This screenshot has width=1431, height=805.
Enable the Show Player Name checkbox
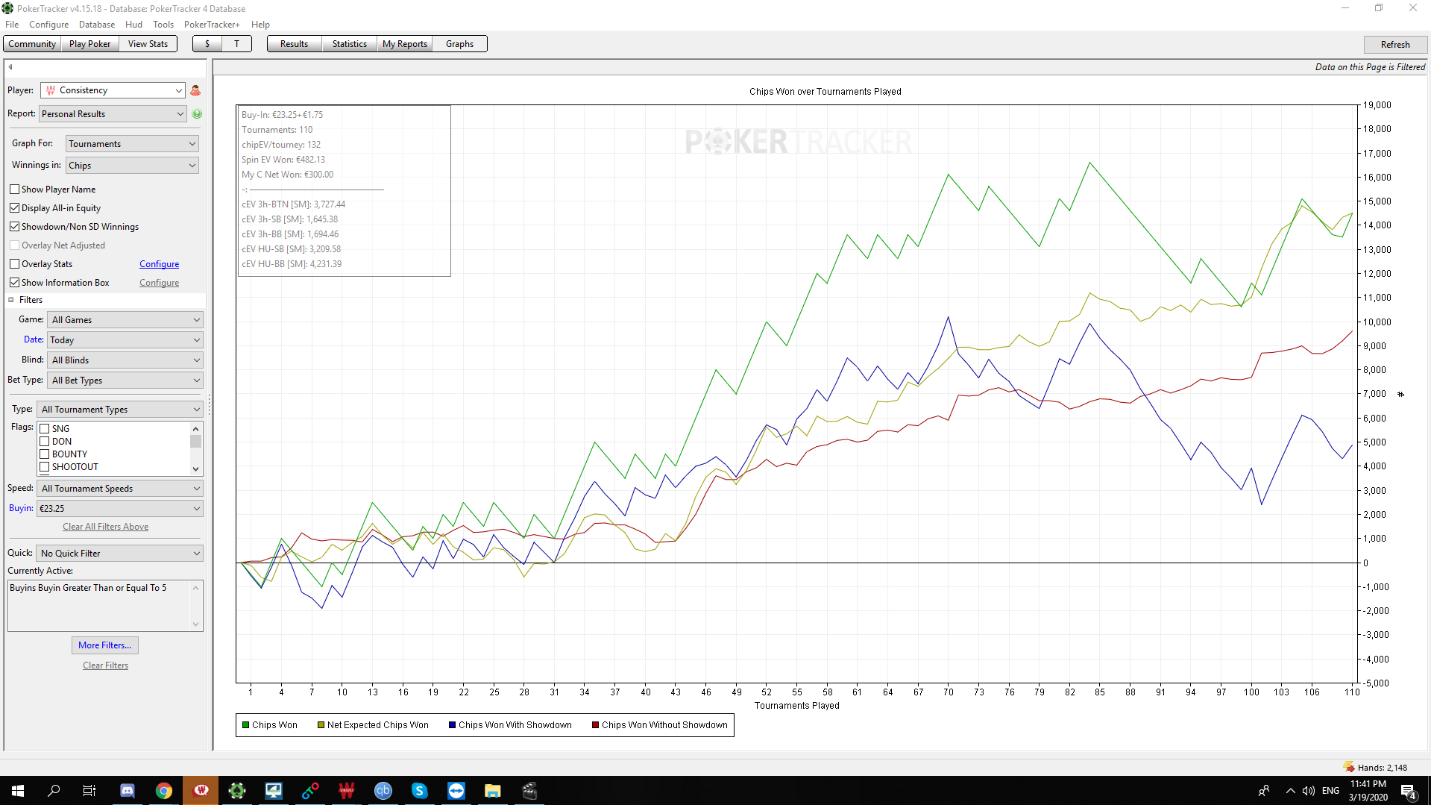coord(14,189)
